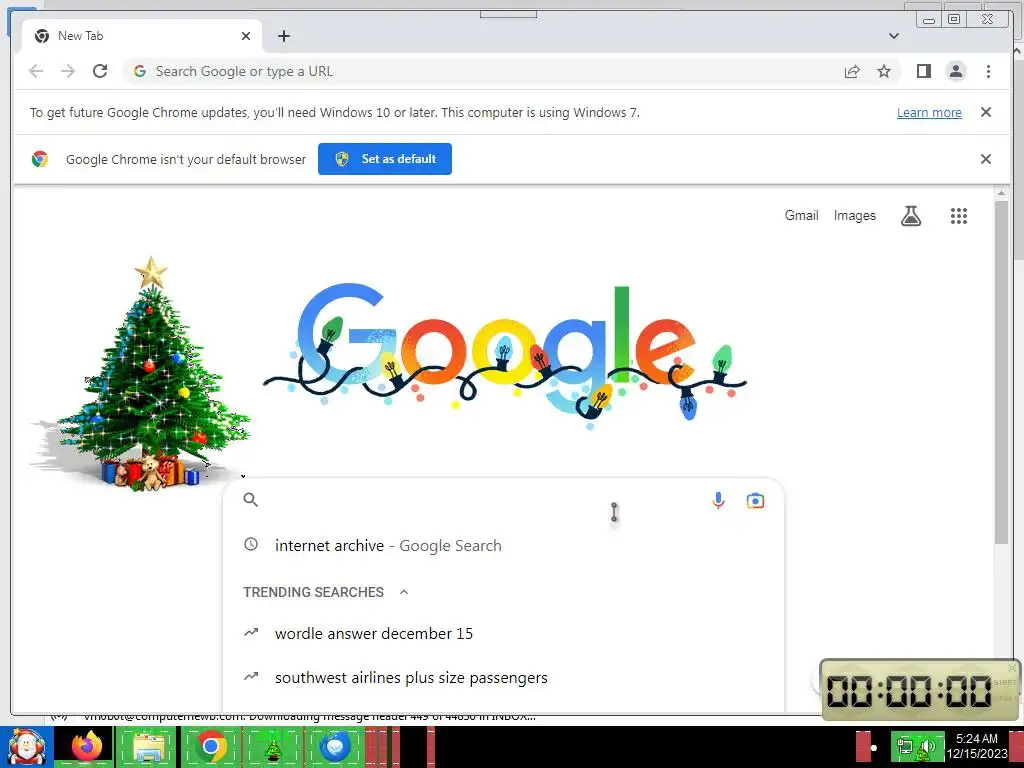Open Search Labs flask icon
The height and width of the screenshot is (768, 1024).
[x=911, y=216]
